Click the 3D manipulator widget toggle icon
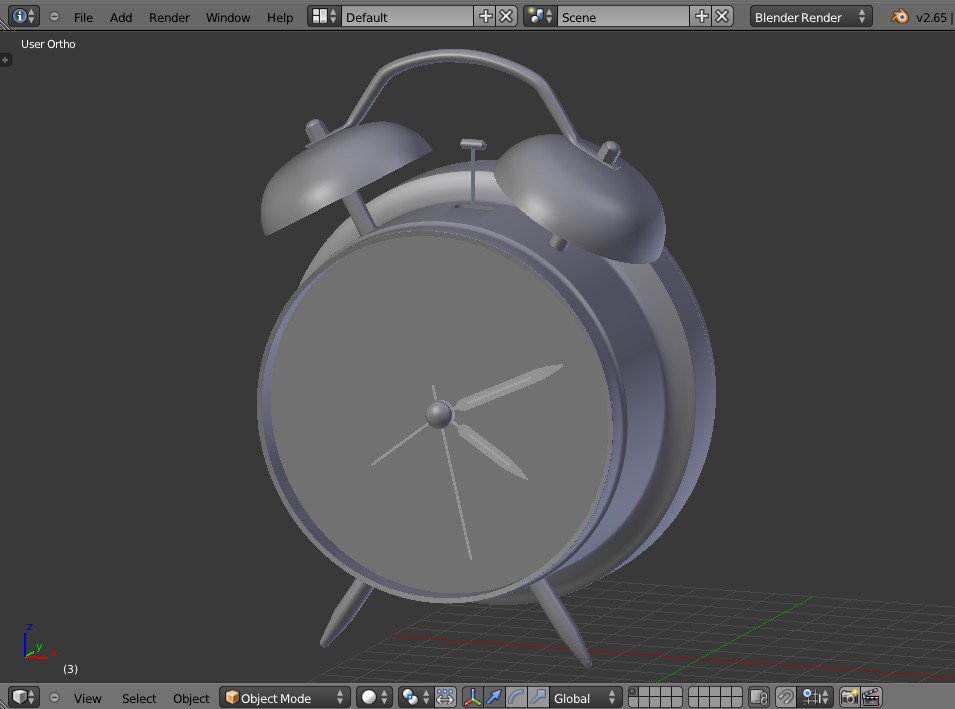Image resolution: width=955 pixels, height=709 pixels. pyautogui.click(x=472, y=697)
